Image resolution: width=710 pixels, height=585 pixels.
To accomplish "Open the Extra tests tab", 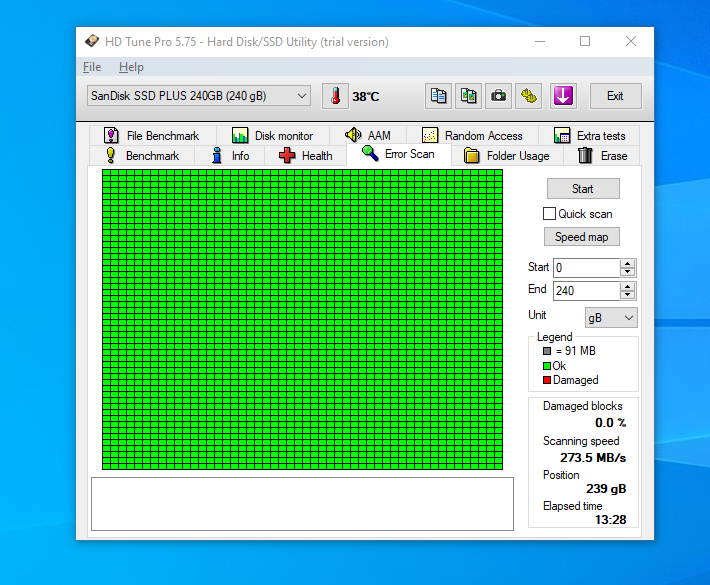I will tap(589, 135).
